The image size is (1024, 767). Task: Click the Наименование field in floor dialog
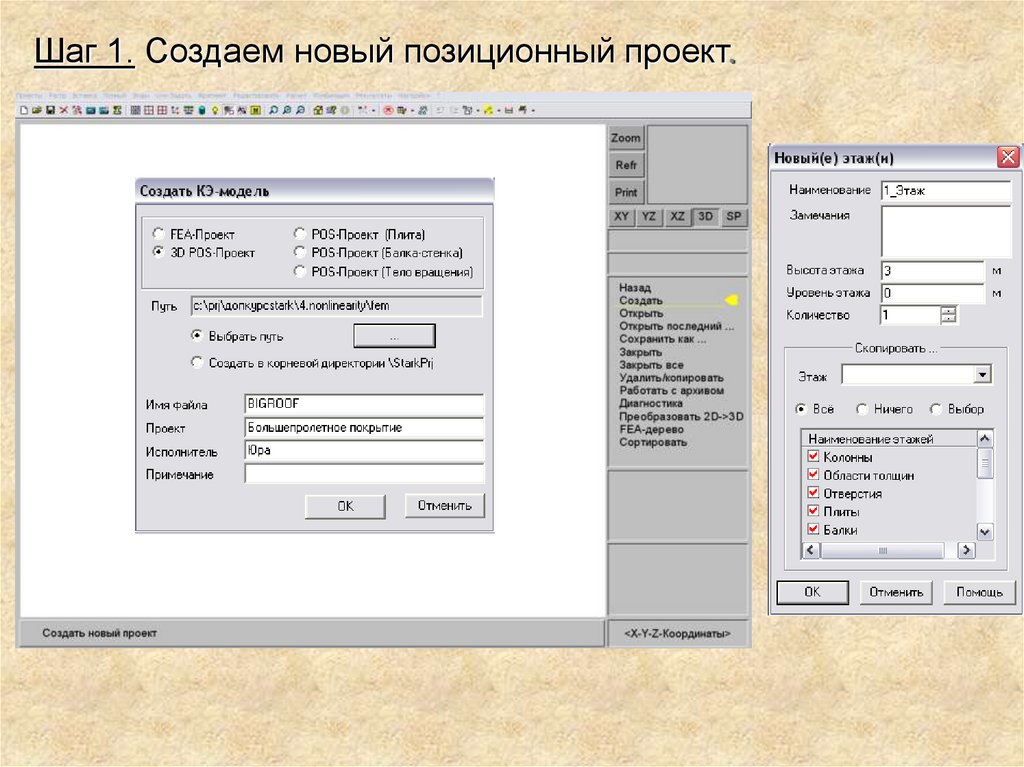coord(945,191)
